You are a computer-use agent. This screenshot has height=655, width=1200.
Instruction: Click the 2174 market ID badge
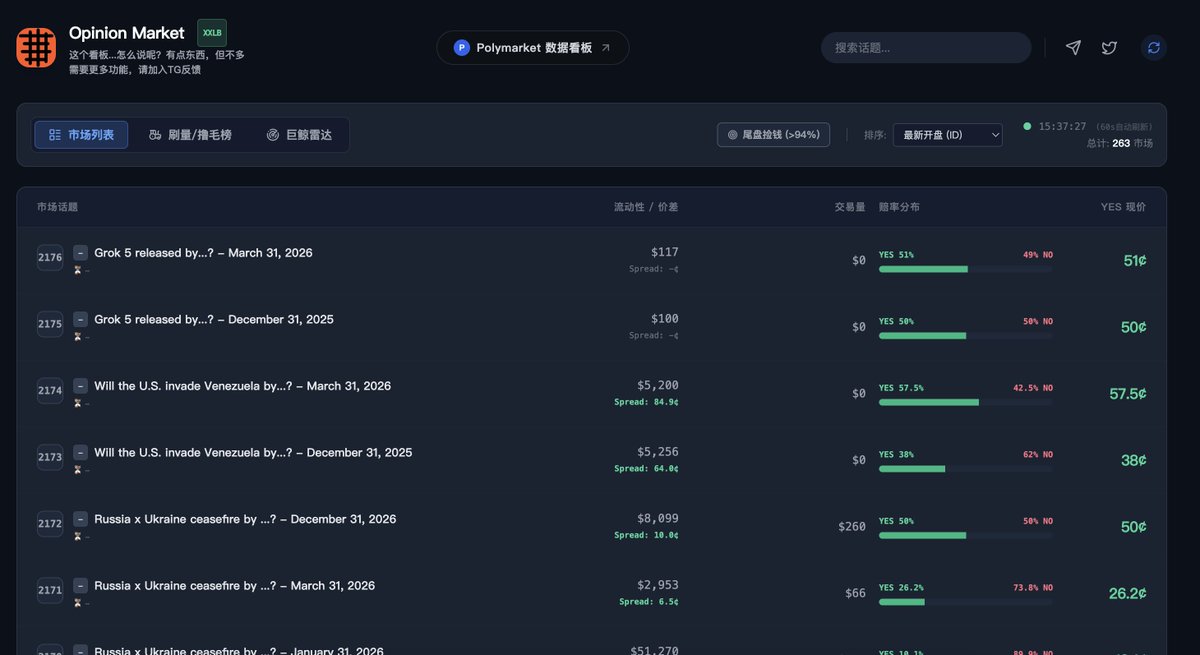point(50,391)
